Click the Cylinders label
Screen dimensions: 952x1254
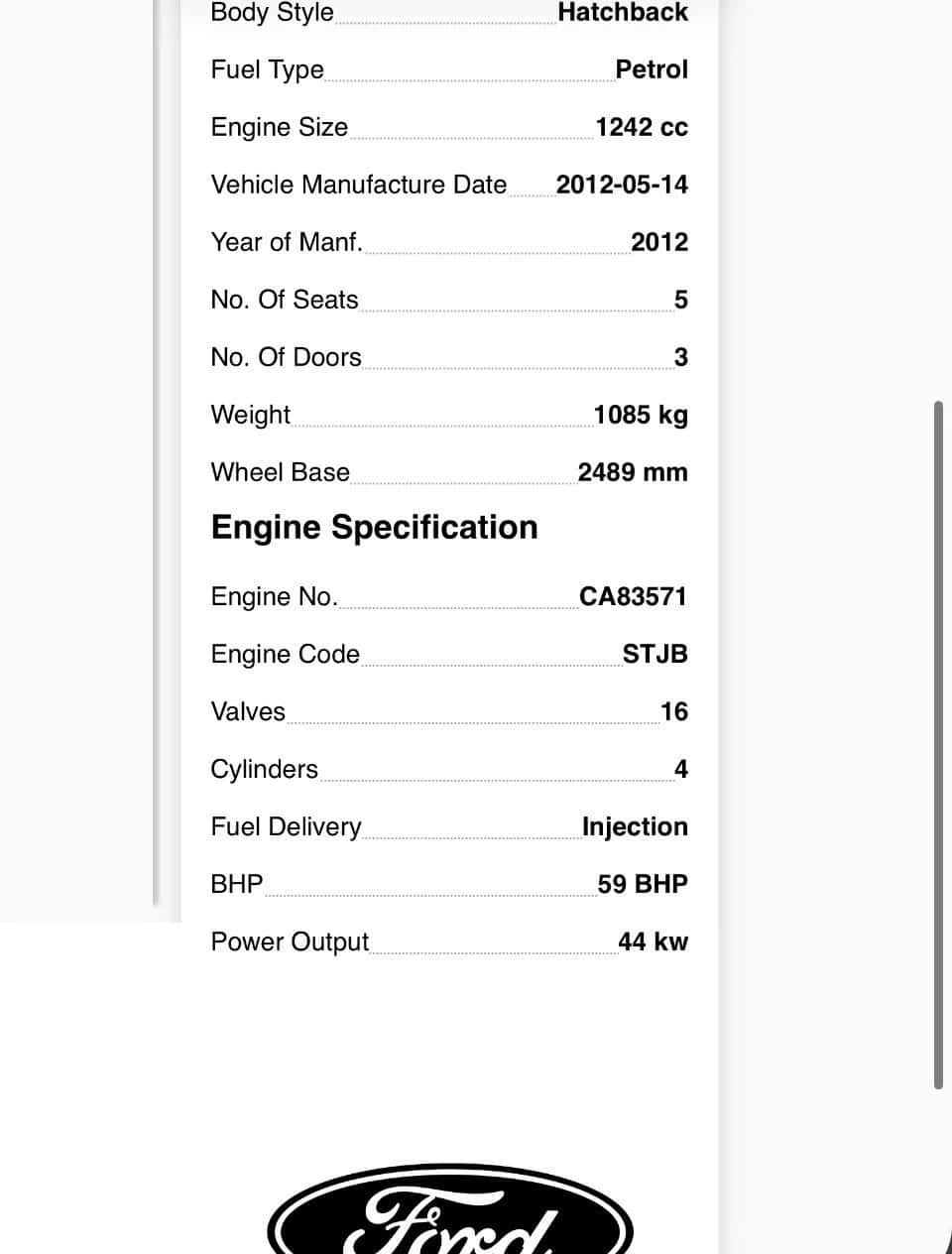pyautogui.click(x=265, y=769)
